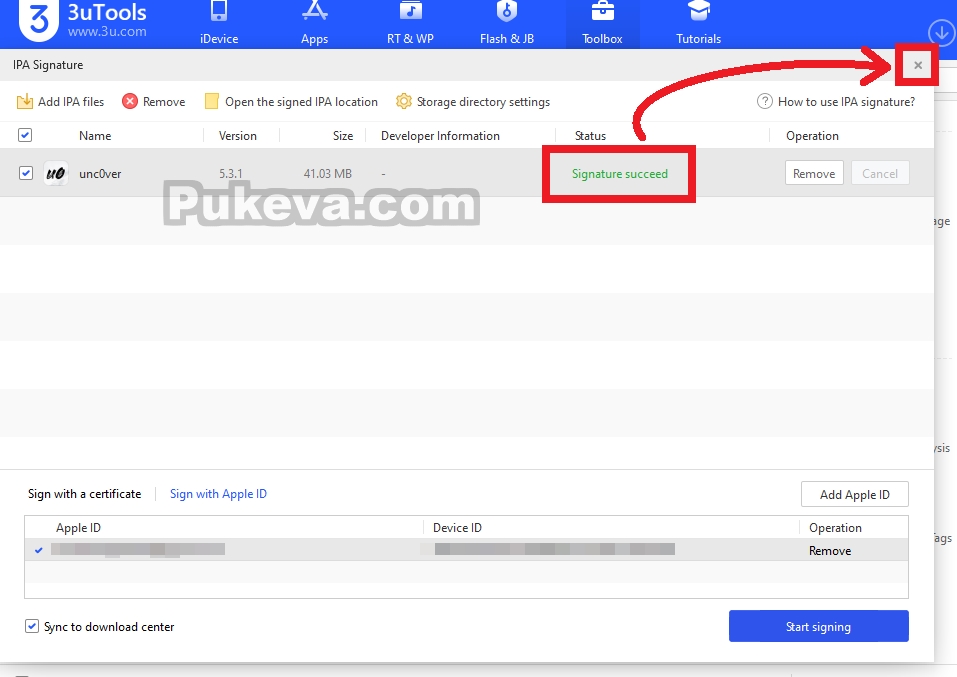
Task: Switch to Sign with Apple ID
Action: 218,494
